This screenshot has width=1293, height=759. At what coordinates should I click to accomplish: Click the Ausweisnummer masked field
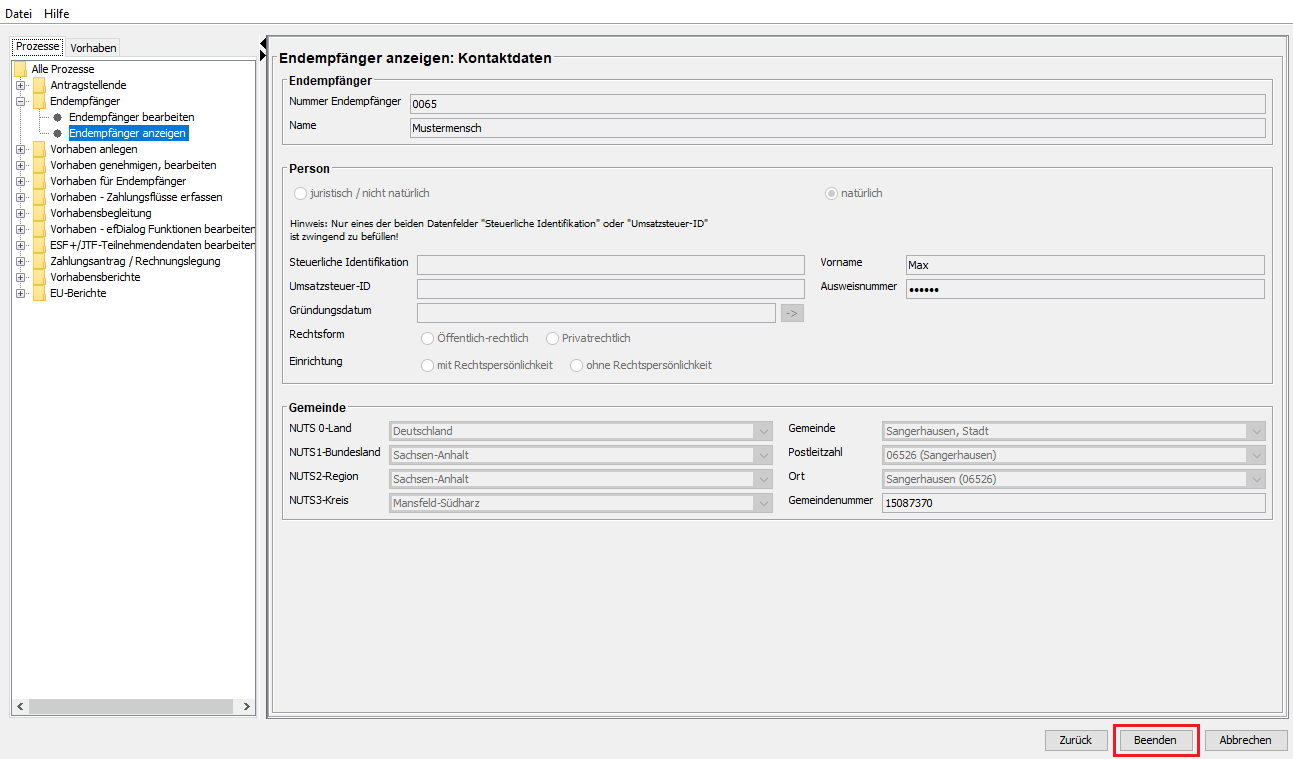[x=1085, y=289]
